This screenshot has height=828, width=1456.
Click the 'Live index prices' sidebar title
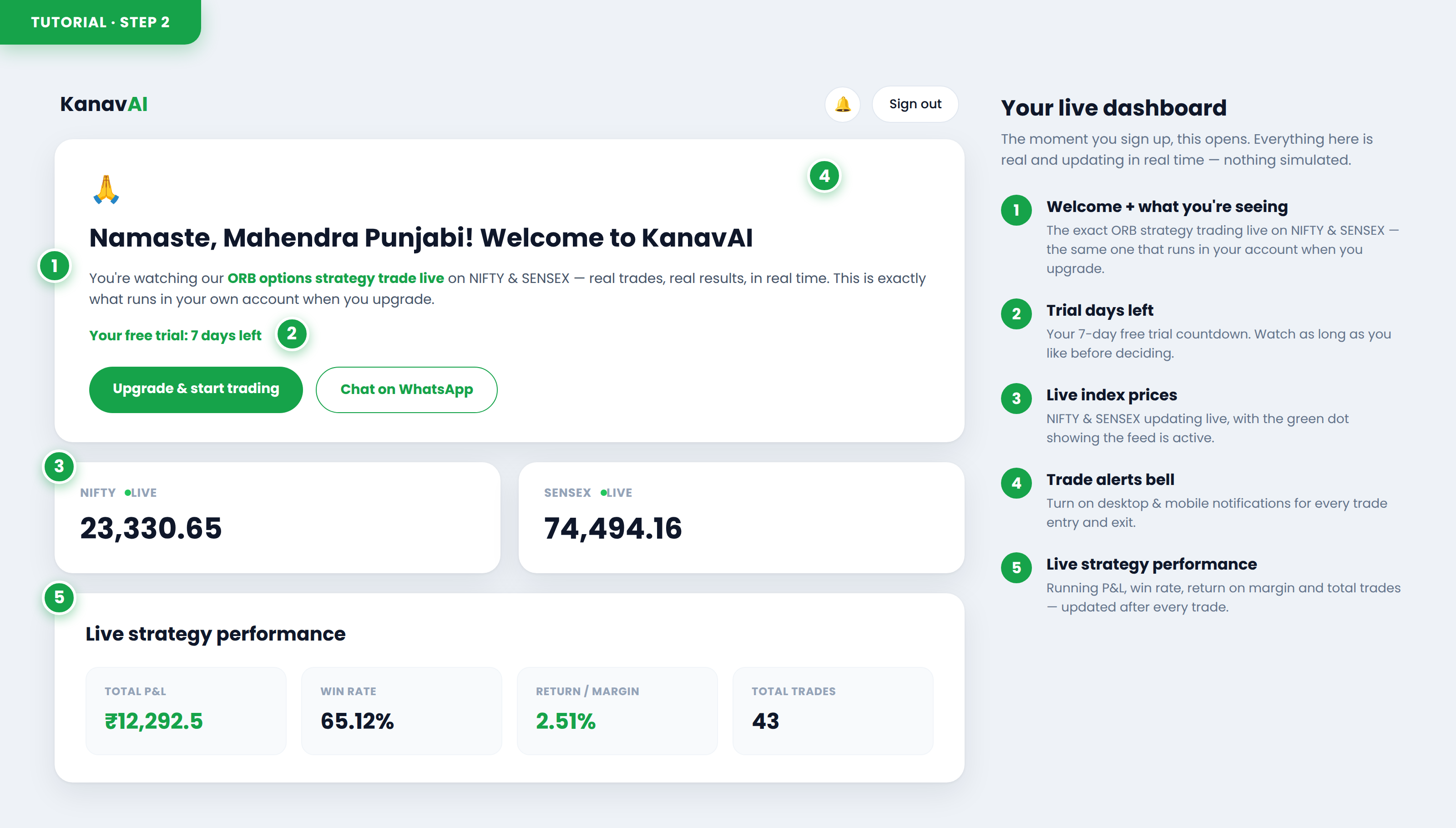coord(1112,395)
